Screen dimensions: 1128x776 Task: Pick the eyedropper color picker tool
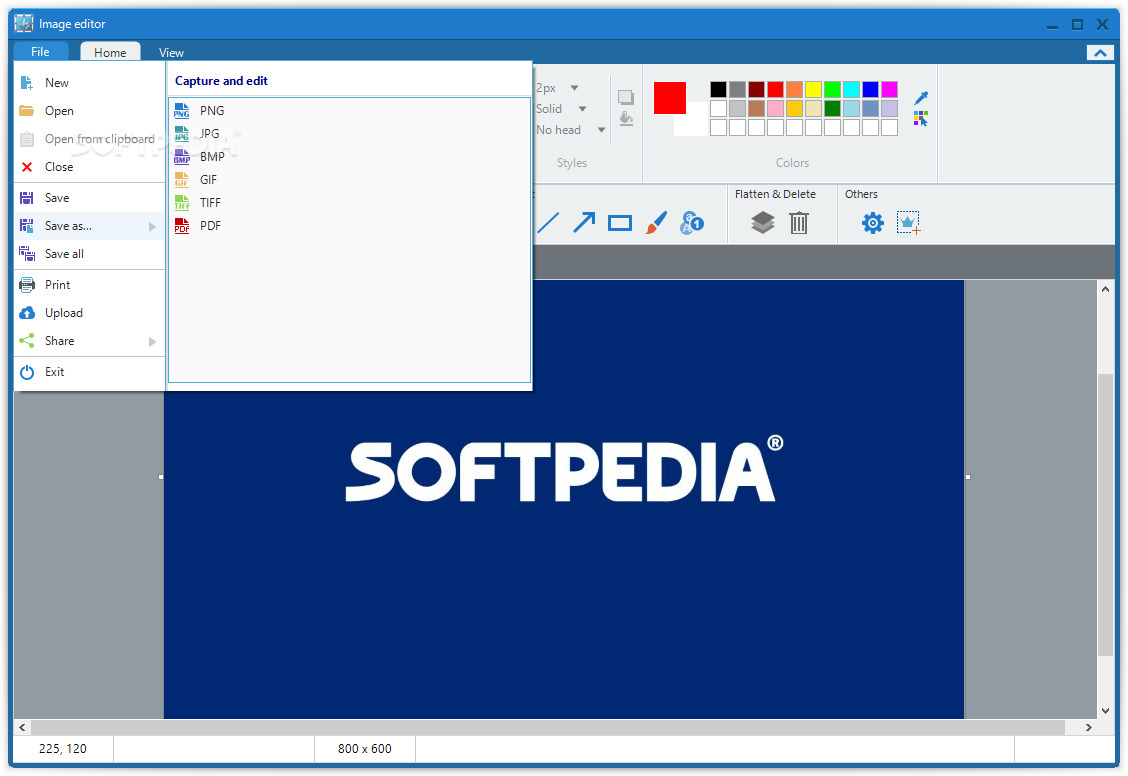(x=921, y=98)
